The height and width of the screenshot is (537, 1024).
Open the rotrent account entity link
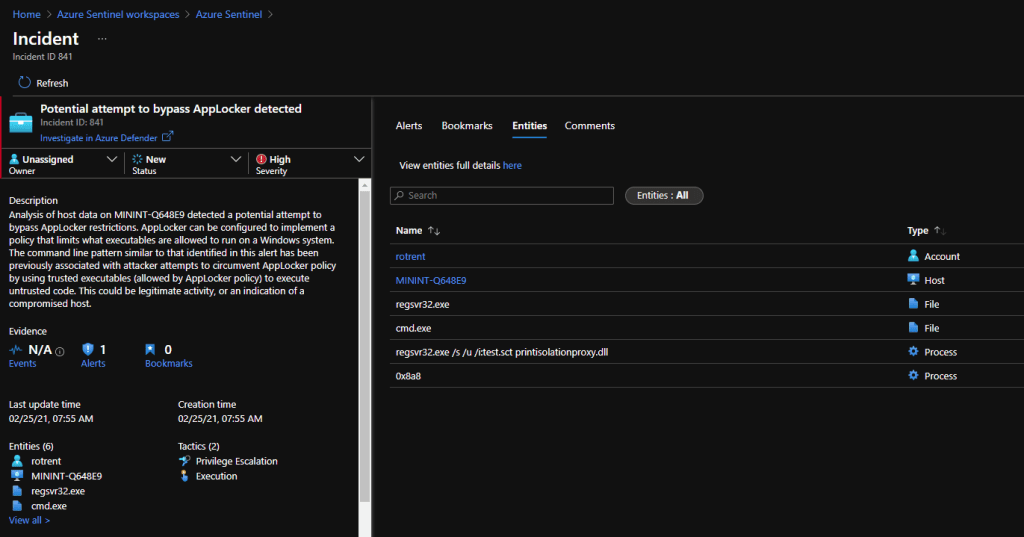410,256
